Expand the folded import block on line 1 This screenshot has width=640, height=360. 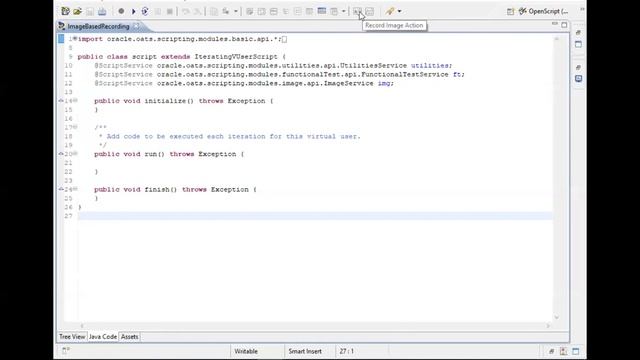(x=75, y=38)
